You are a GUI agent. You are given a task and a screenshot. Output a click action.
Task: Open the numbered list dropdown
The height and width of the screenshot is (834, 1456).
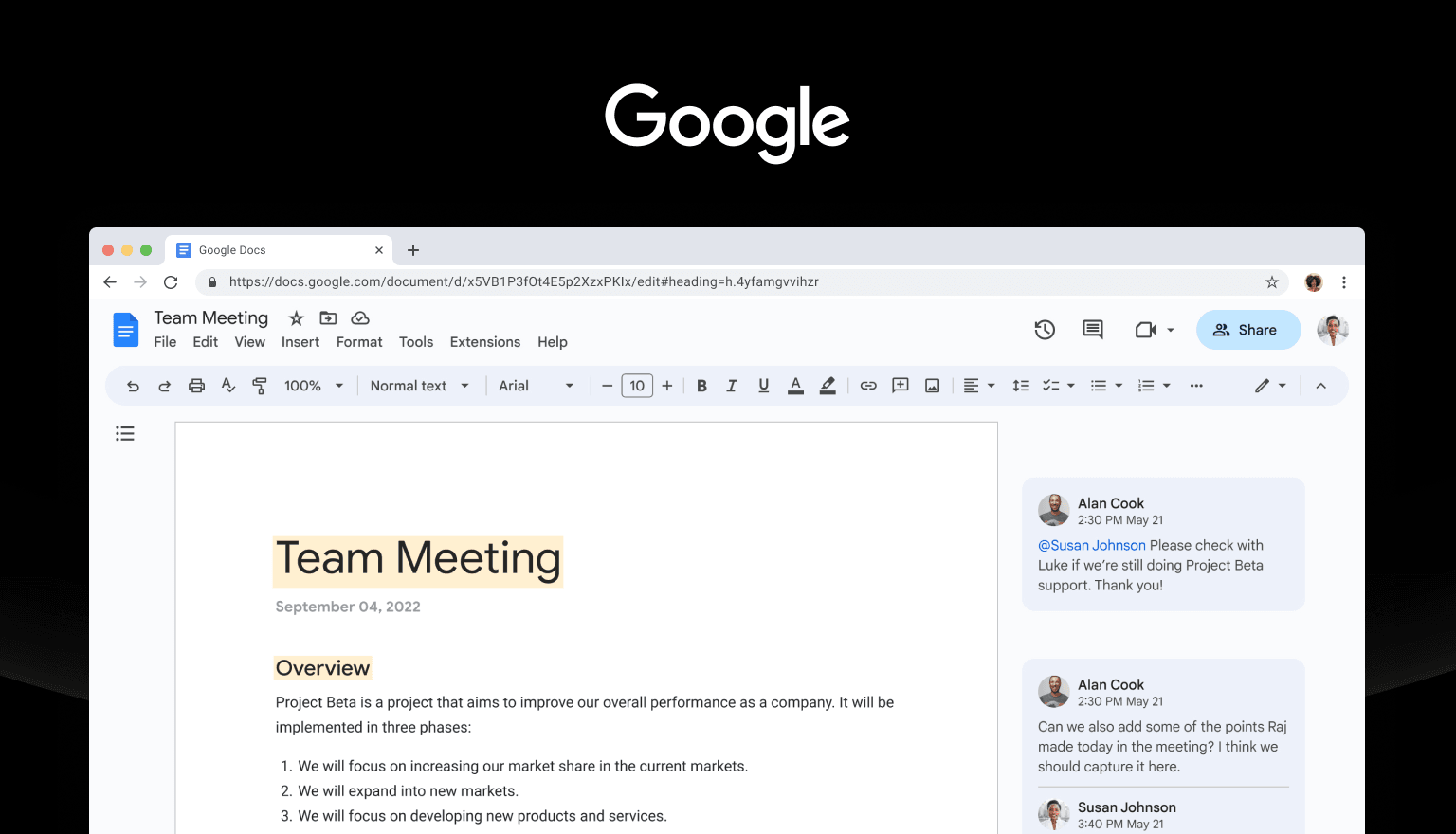(x=1155, y=386)
